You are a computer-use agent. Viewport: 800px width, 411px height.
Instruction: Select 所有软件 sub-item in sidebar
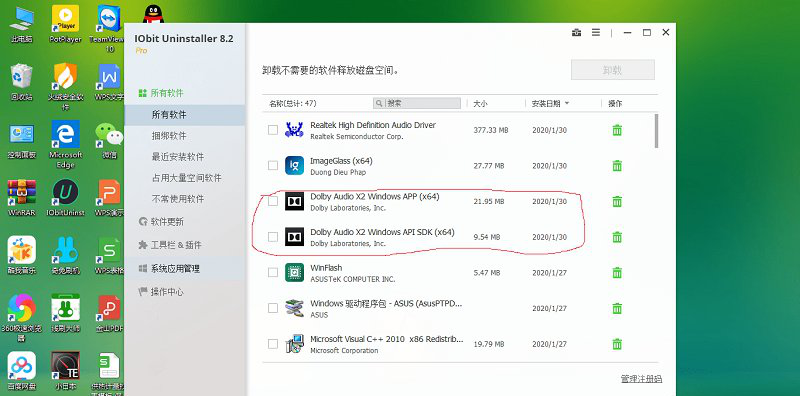point(185,115)
